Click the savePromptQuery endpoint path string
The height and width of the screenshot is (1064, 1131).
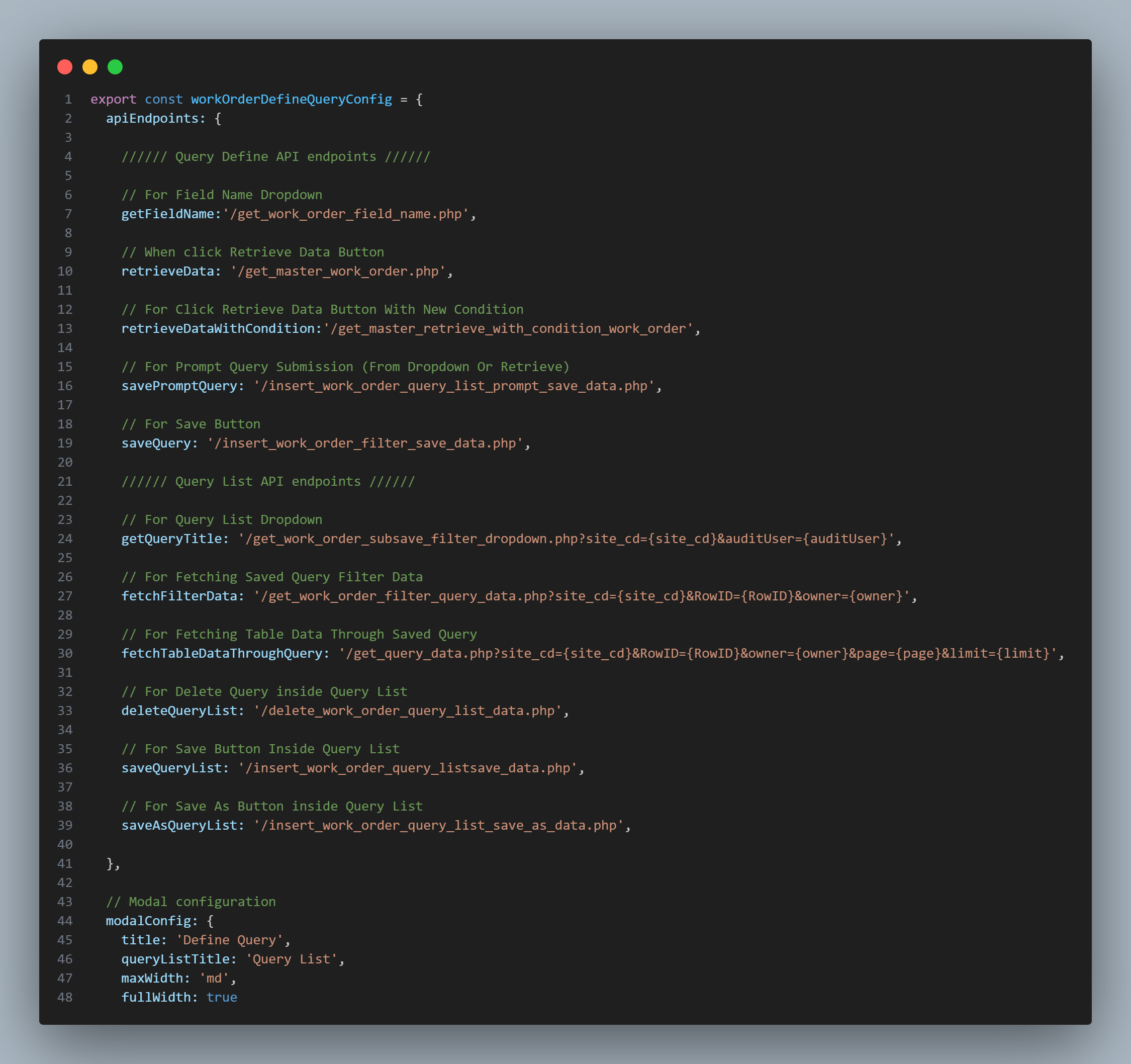[454, 386]
